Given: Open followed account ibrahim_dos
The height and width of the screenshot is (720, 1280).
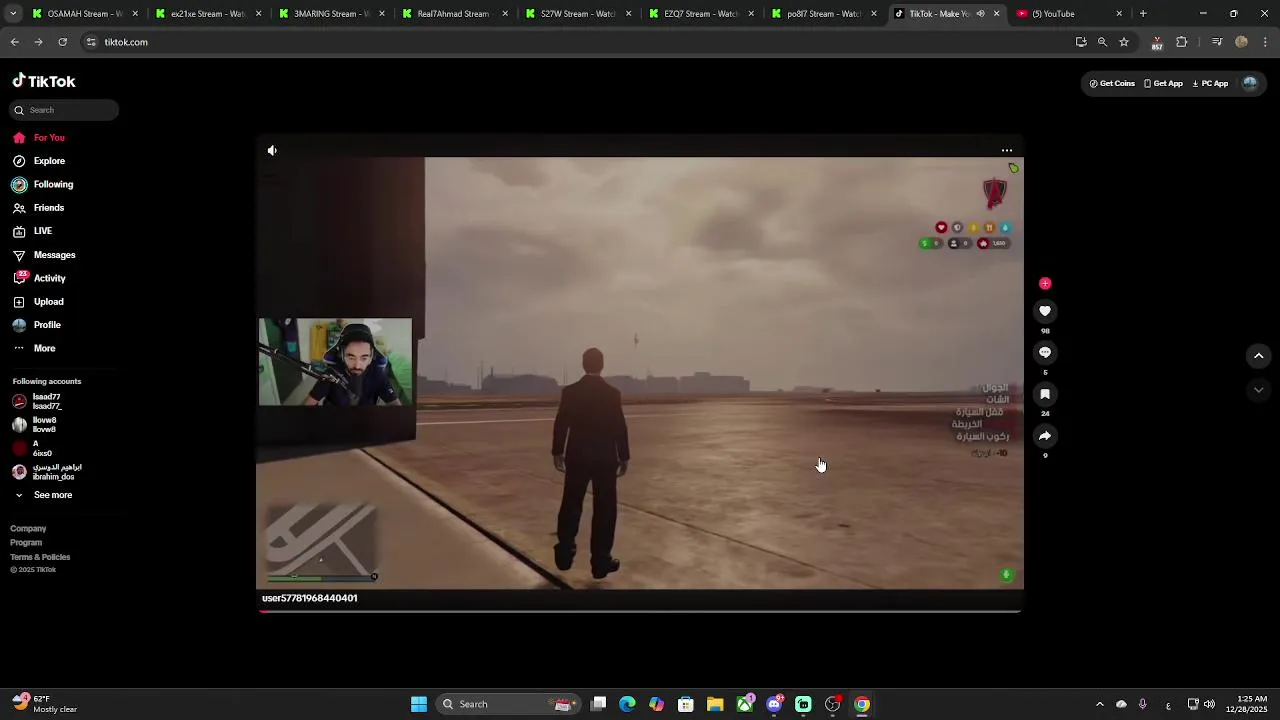Looking at the screenshot, I should (x=47, y=472).
